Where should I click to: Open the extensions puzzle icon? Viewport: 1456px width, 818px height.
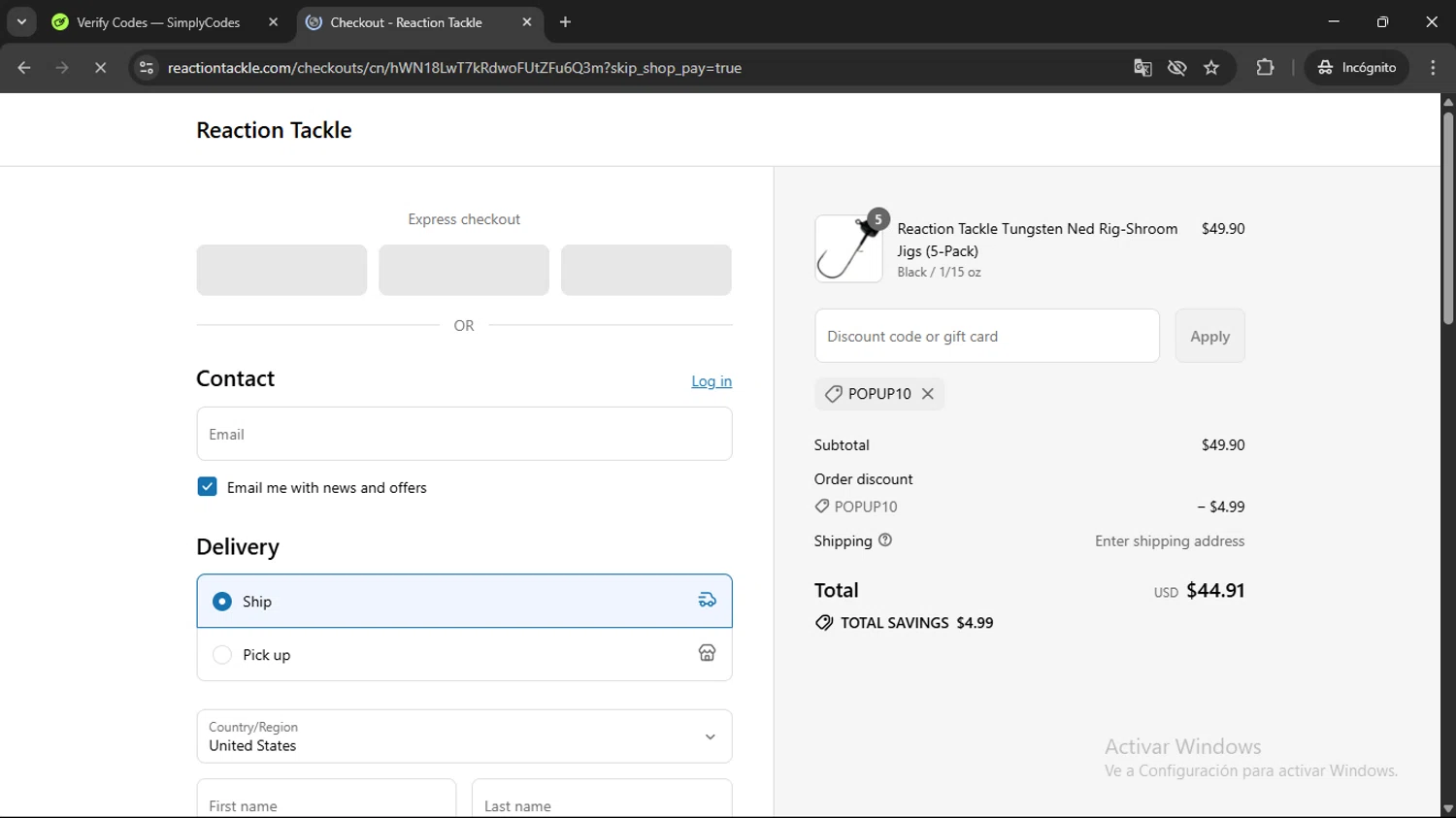click(1265, 68)
